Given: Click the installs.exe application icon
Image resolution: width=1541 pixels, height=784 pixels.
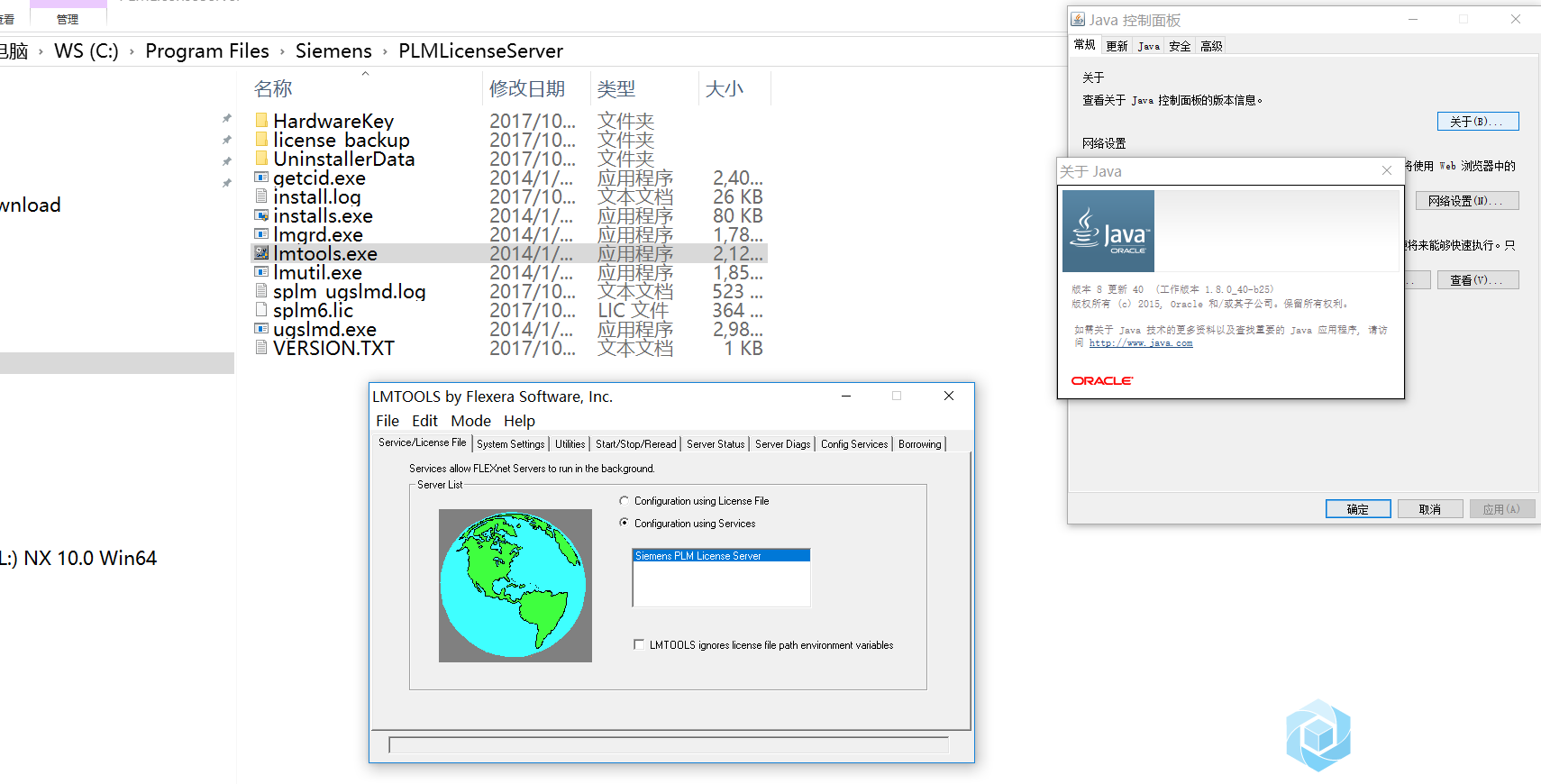Looking at the screenshot, I should click(x=261, y=215).
